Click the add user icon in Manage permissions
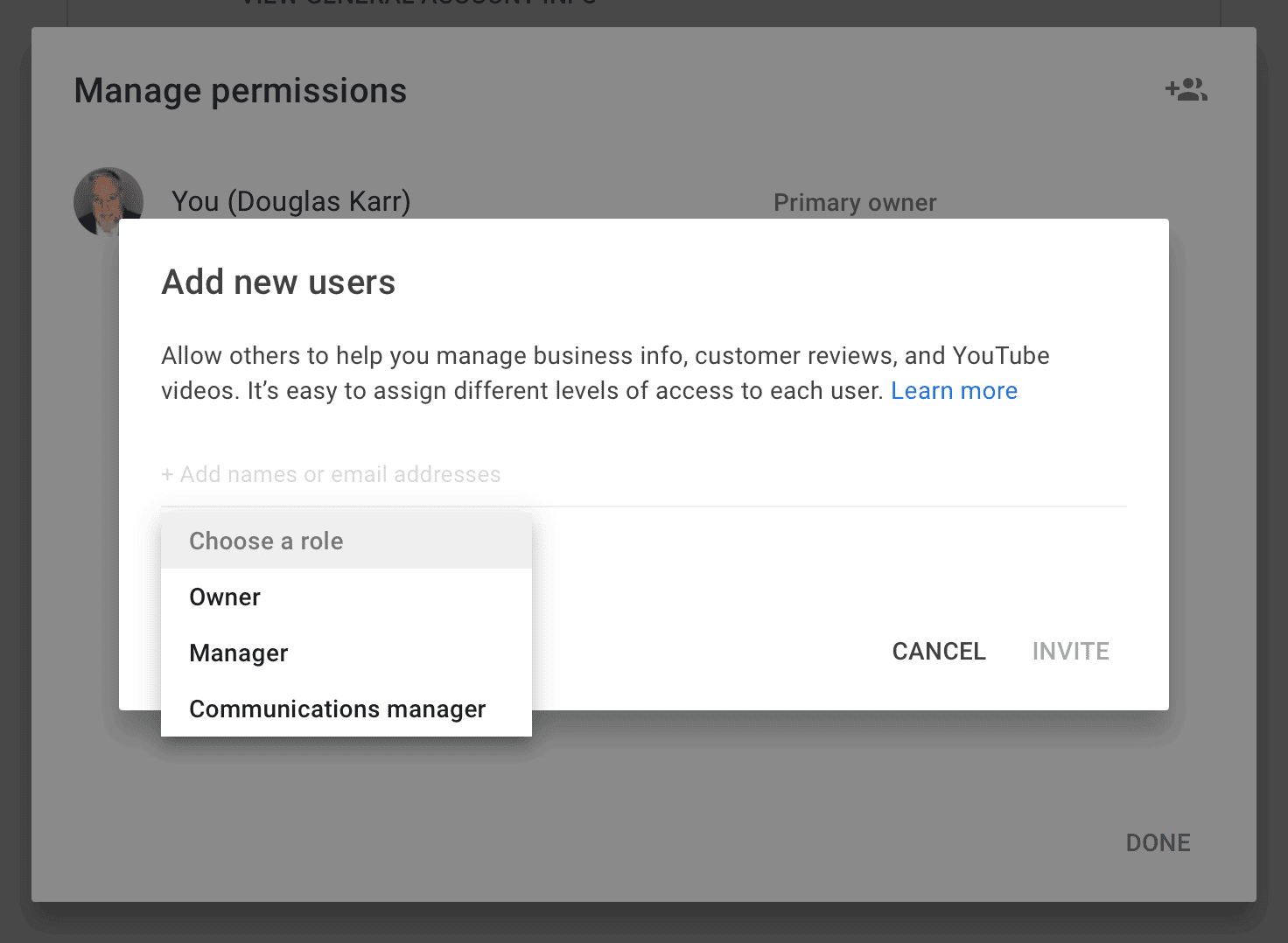This screenshot has width=1288, height=943. click(1186, 90)
